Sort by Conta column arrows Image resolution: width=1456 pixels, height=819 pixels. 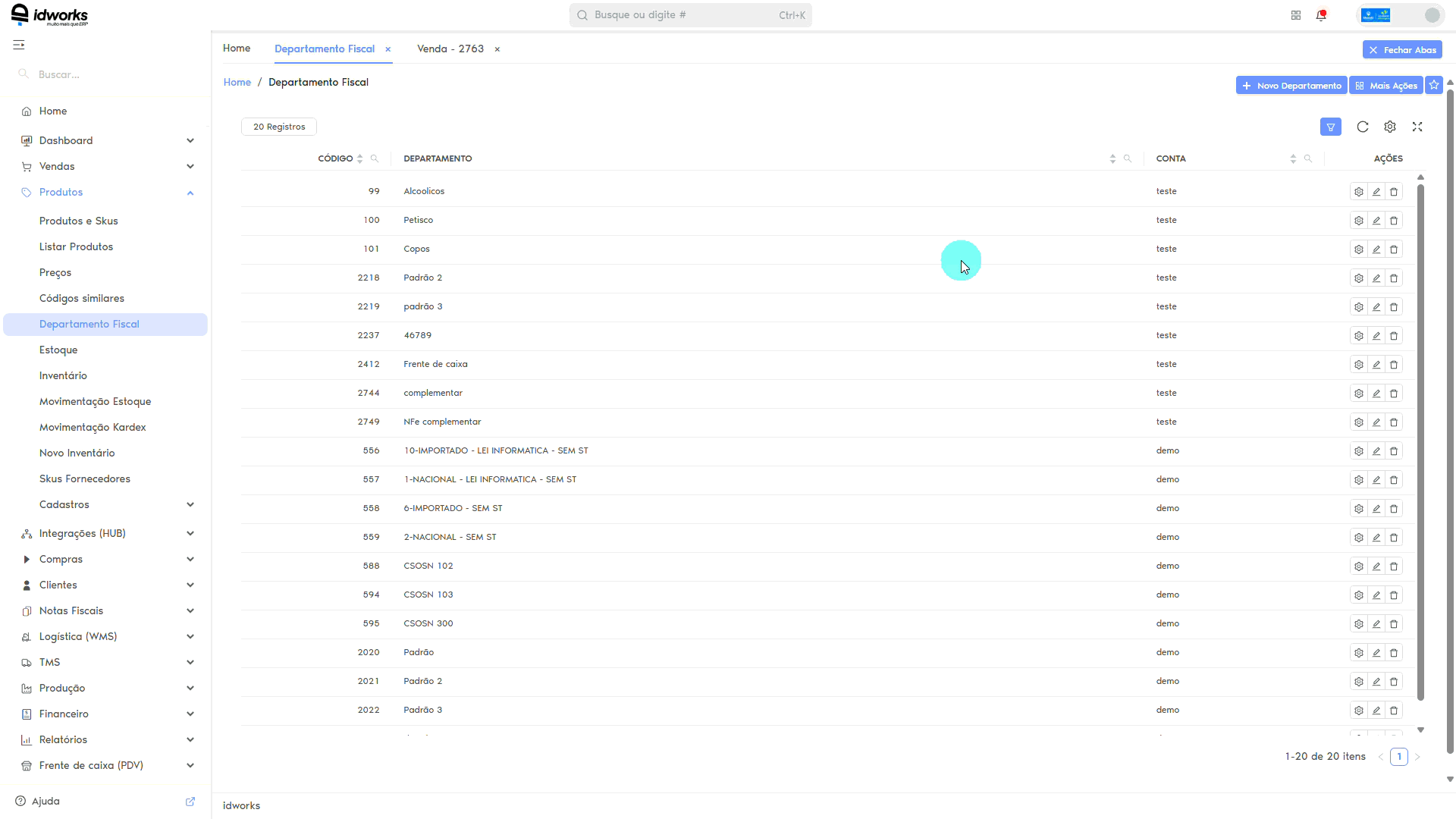pos(1293,159)
